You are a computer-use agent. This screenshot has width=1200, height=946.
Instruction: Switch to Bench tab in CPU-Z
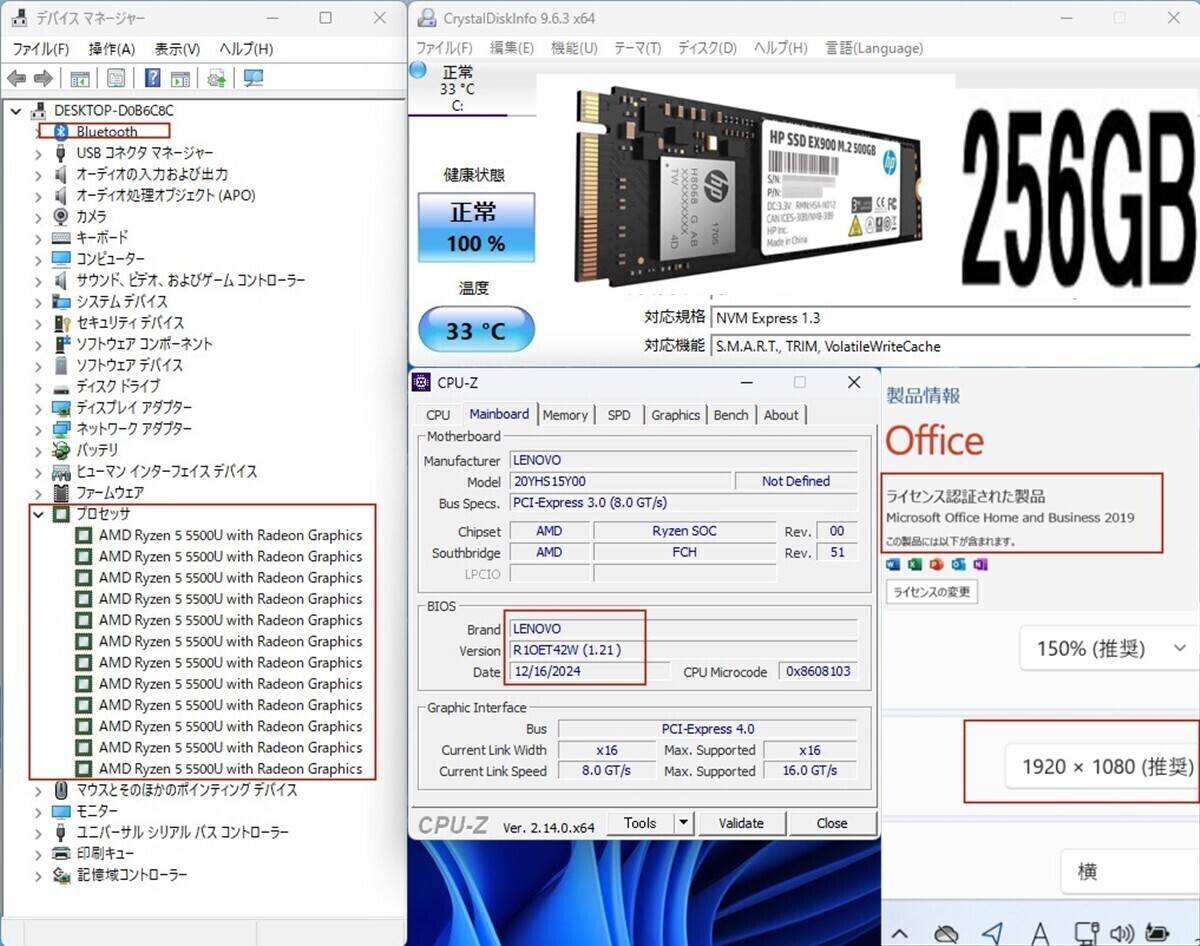pyautogui.click(x=731, y=415)
